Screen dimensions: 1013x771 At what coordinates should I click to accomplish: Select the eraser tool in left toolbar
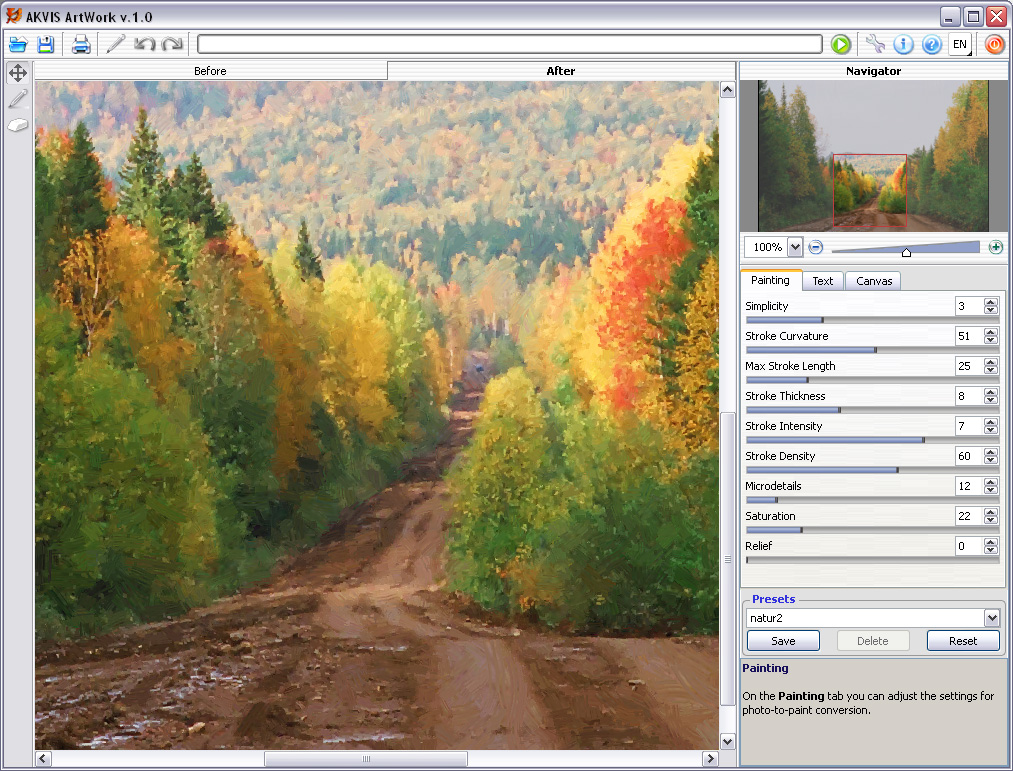(x=18, y=125)
